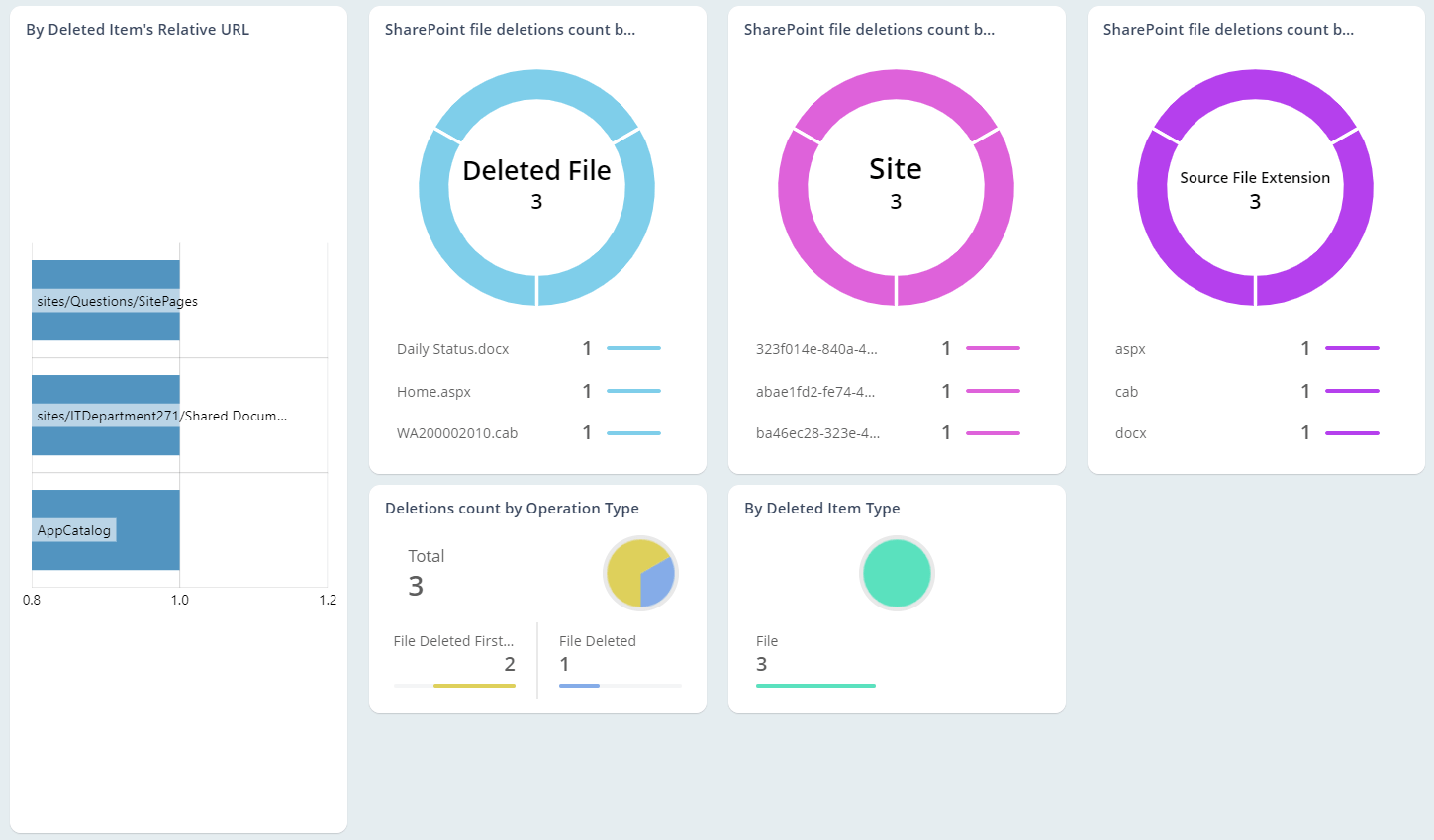The height and width of the screenshot is (840, 1434).
Task: Click the green circle in Deleted Item Type
Action: 897,573
